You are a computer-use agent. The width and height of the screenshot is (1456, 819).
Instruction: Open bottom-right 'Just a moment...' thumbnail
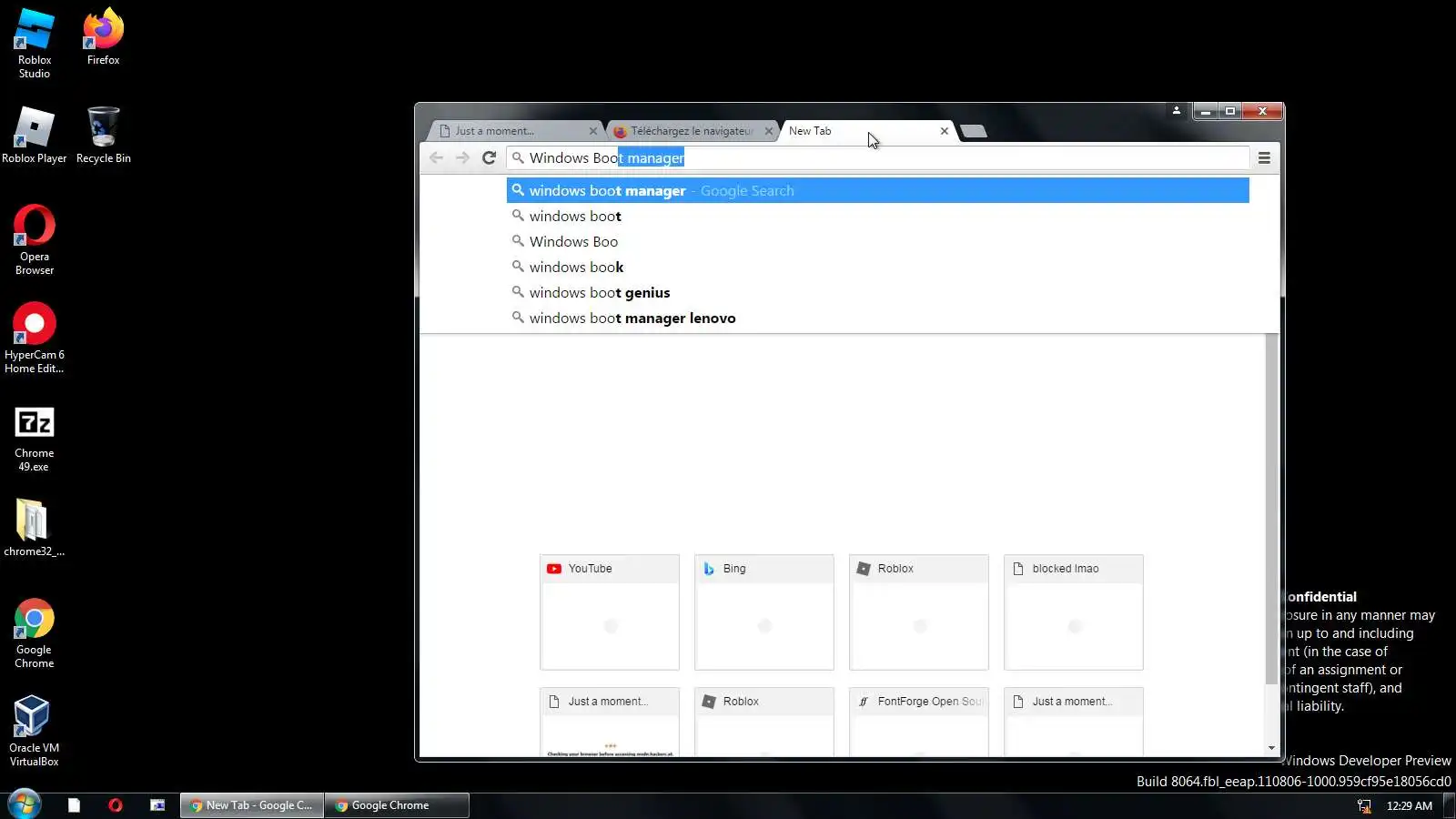point(1074,722)
